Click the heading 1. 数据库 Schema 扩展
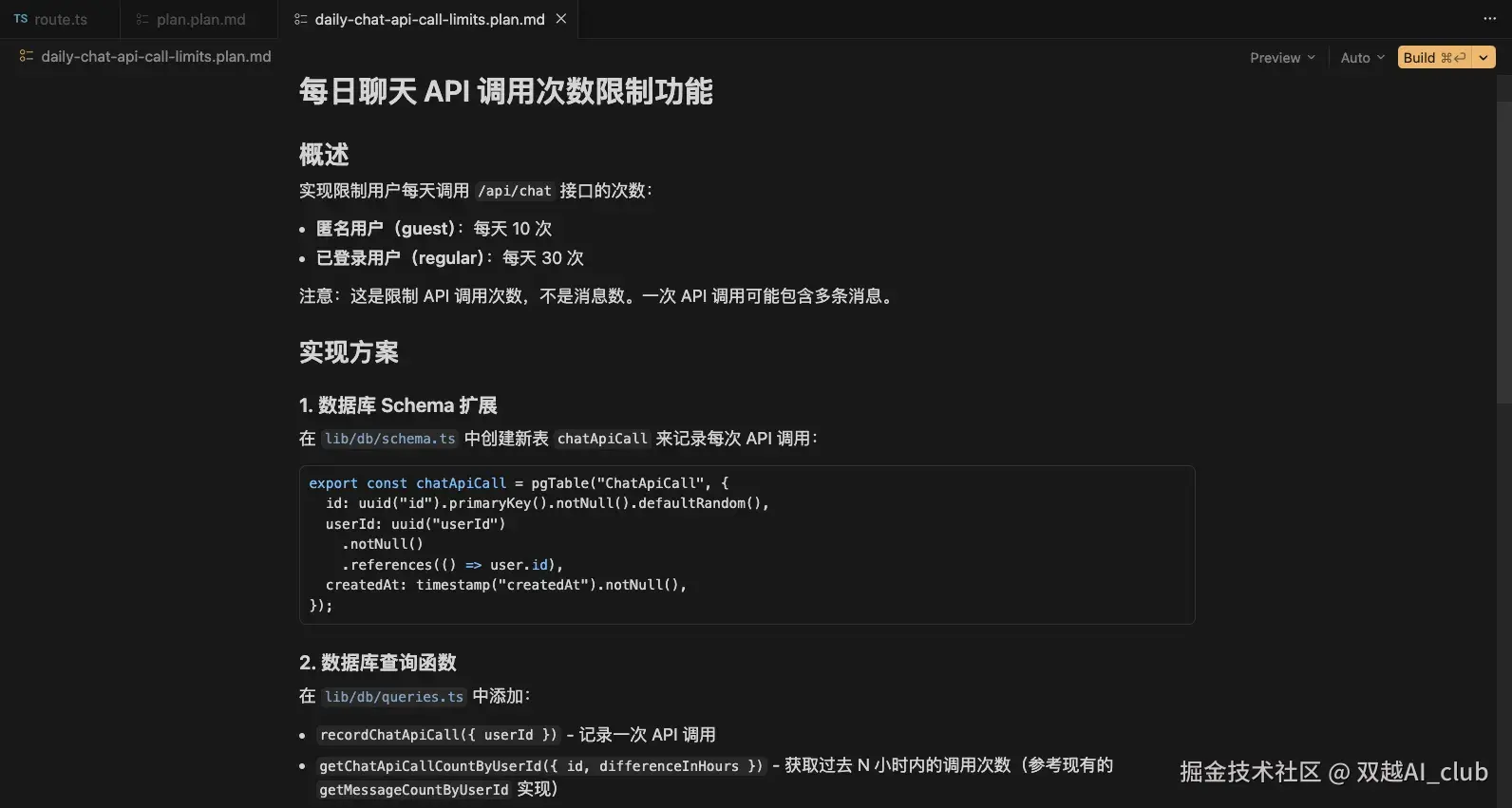The width and height of the screenshot is (1512, 808). 398,405
